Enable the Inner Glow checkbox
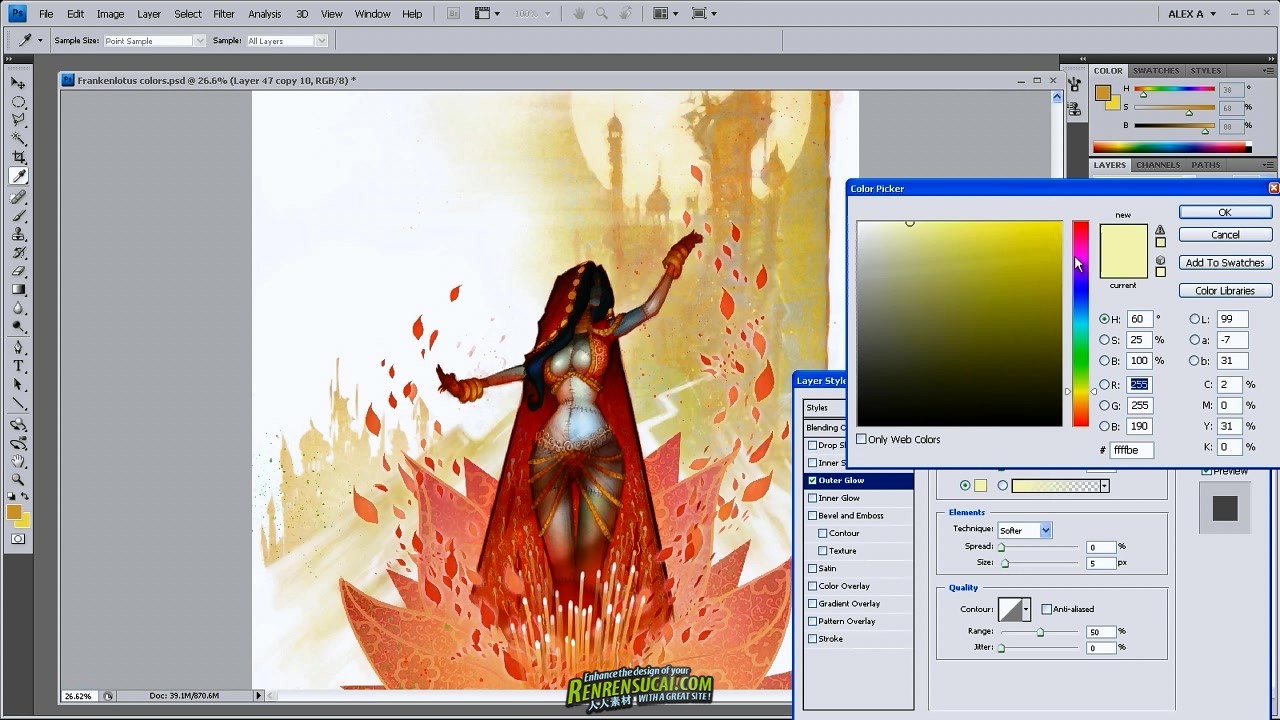The height and width of the screenshot is (720, 1280). (812, 498)
